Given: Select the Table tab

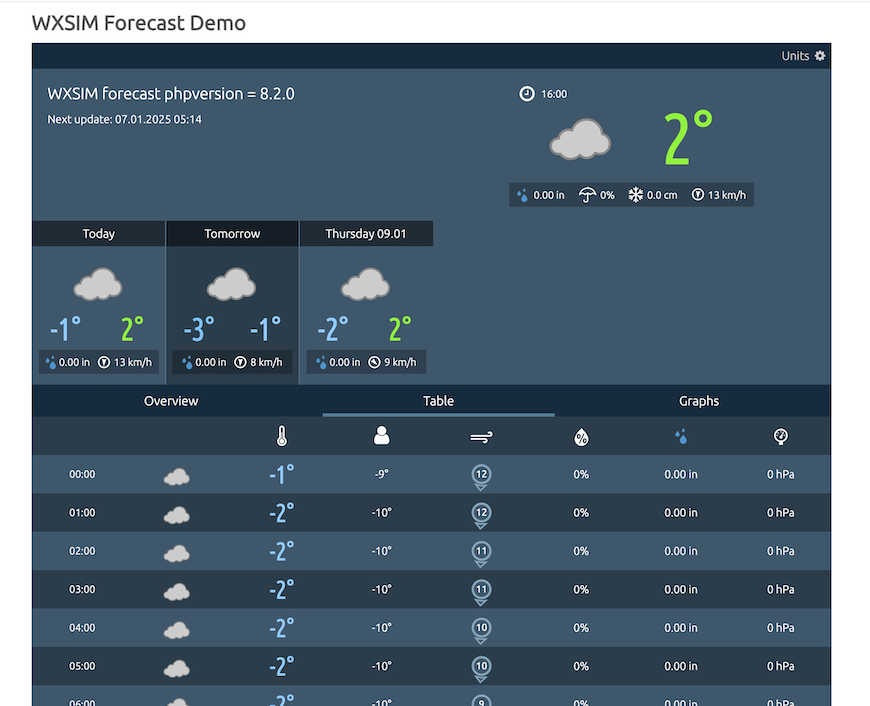Looking at the screenshot, I should point(438,401).
